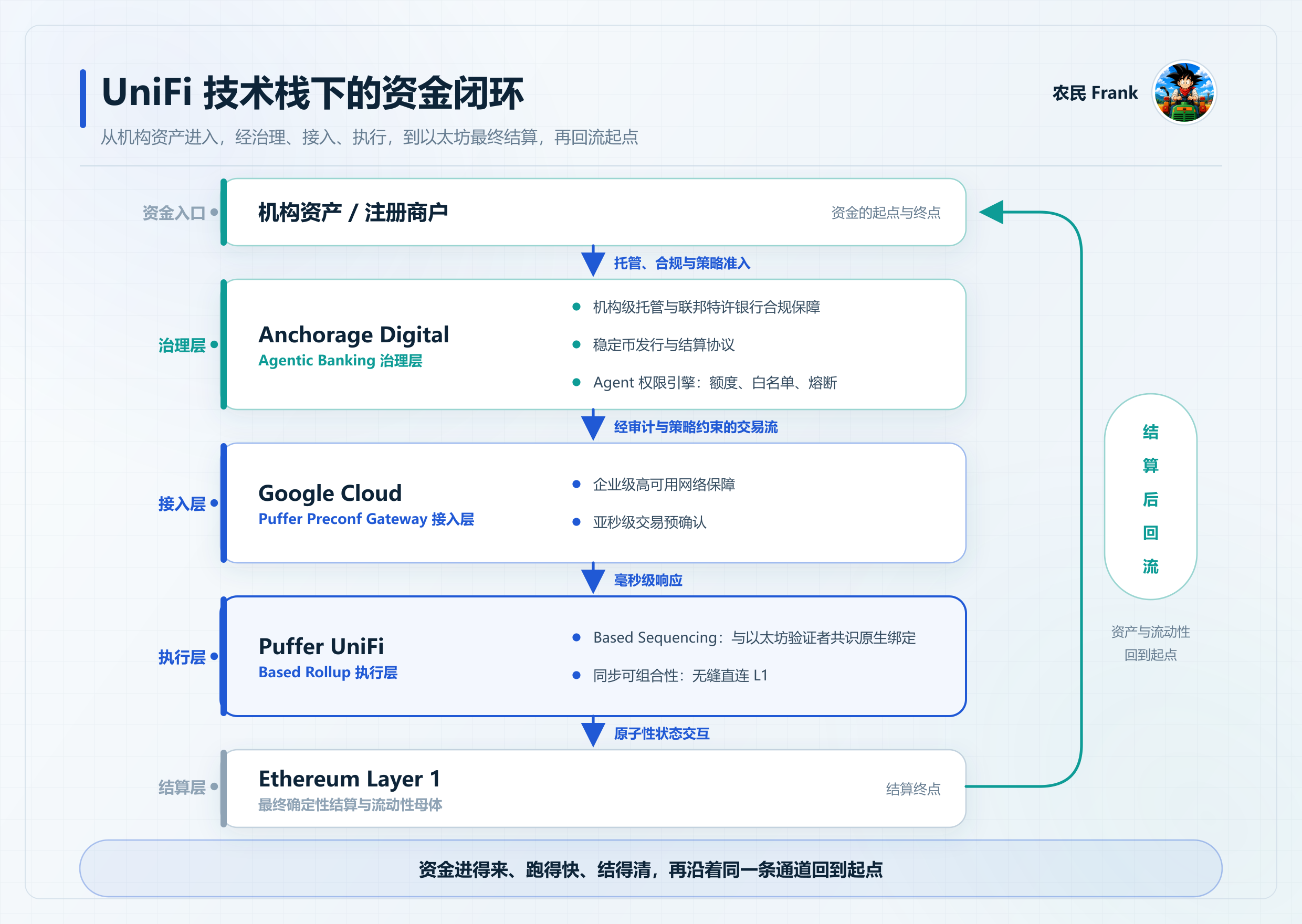The height and width of the screenshot is (924, 1302).
Task: Click the title UniFi 技术栈下的资金闭环
Action: [312, 93]
